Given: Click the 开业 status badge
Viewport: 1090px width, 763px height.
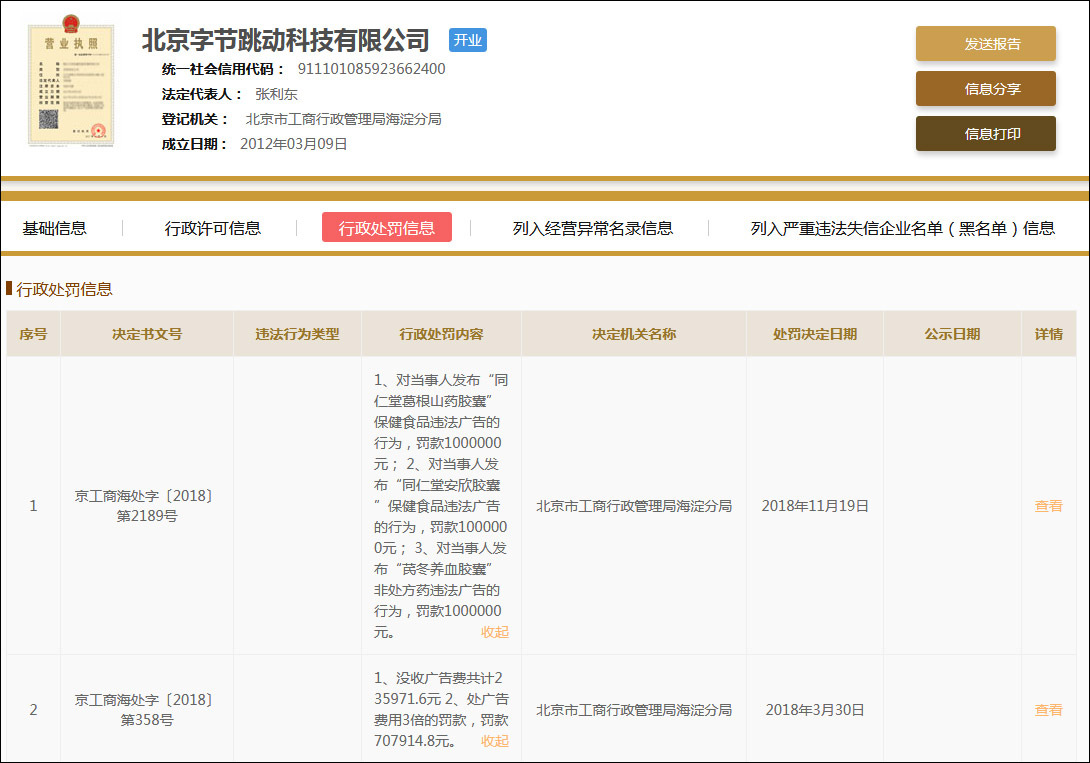Looking at the screenshot, I should pyautogui.click(x=467, y=41).
